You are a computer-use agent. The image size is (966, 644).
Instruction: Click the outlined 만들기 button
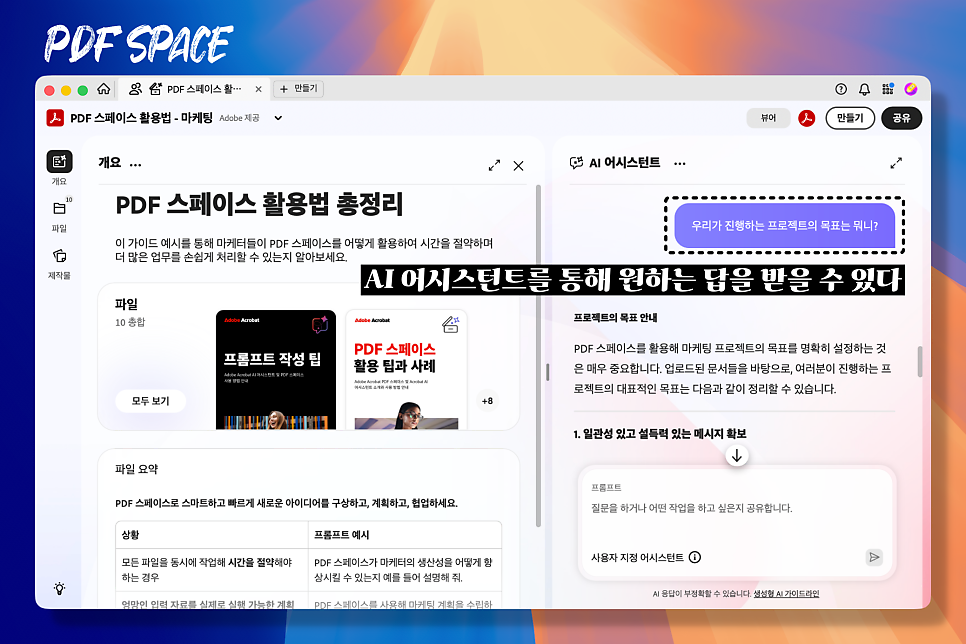pyautogui.click(x=850, y=118)
